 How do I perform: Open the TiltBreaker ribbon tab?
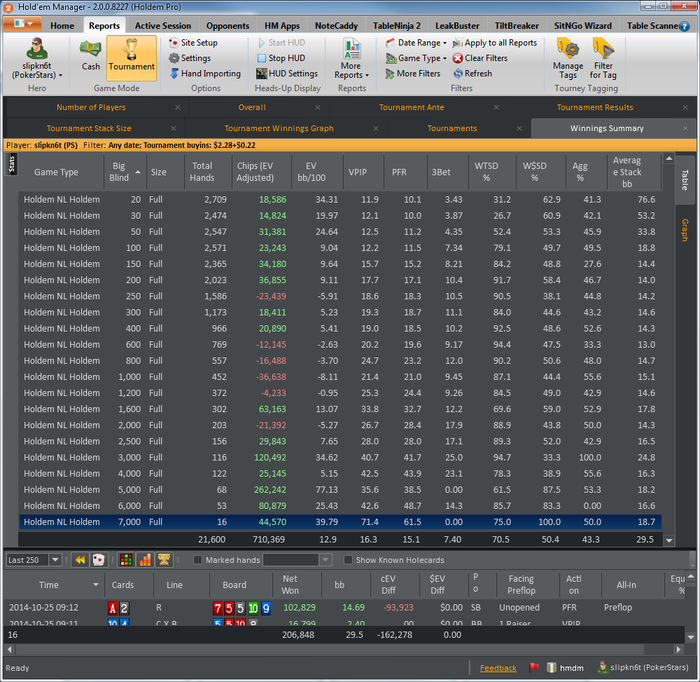[517, 26]
